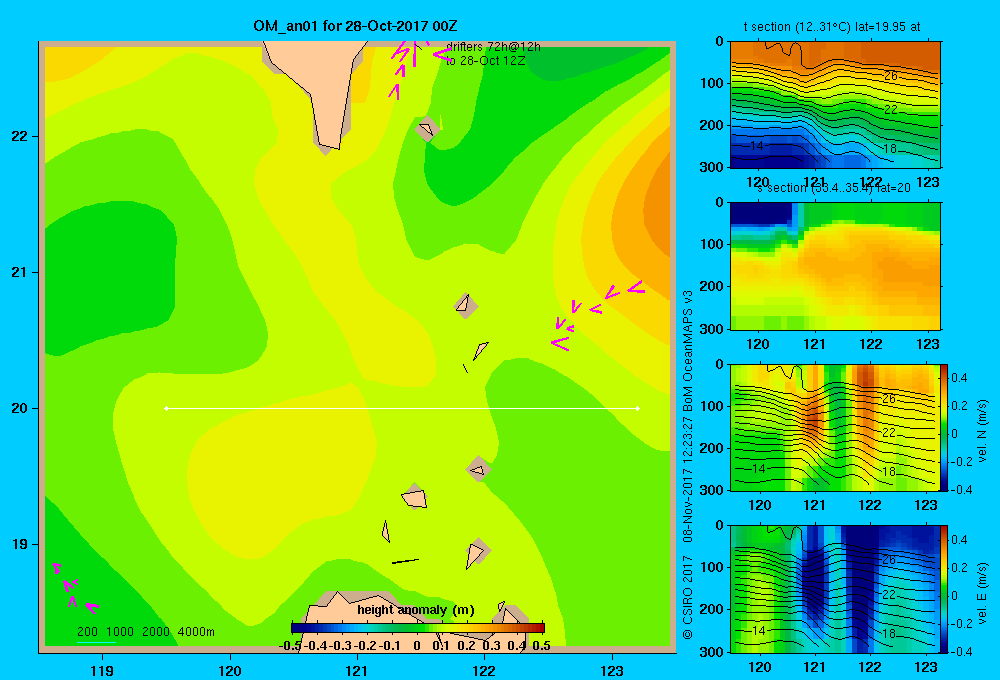Click the vel. E vertical colorbar
The width and height of the screenshot is (1000, 680).
[x=944, y=589]
